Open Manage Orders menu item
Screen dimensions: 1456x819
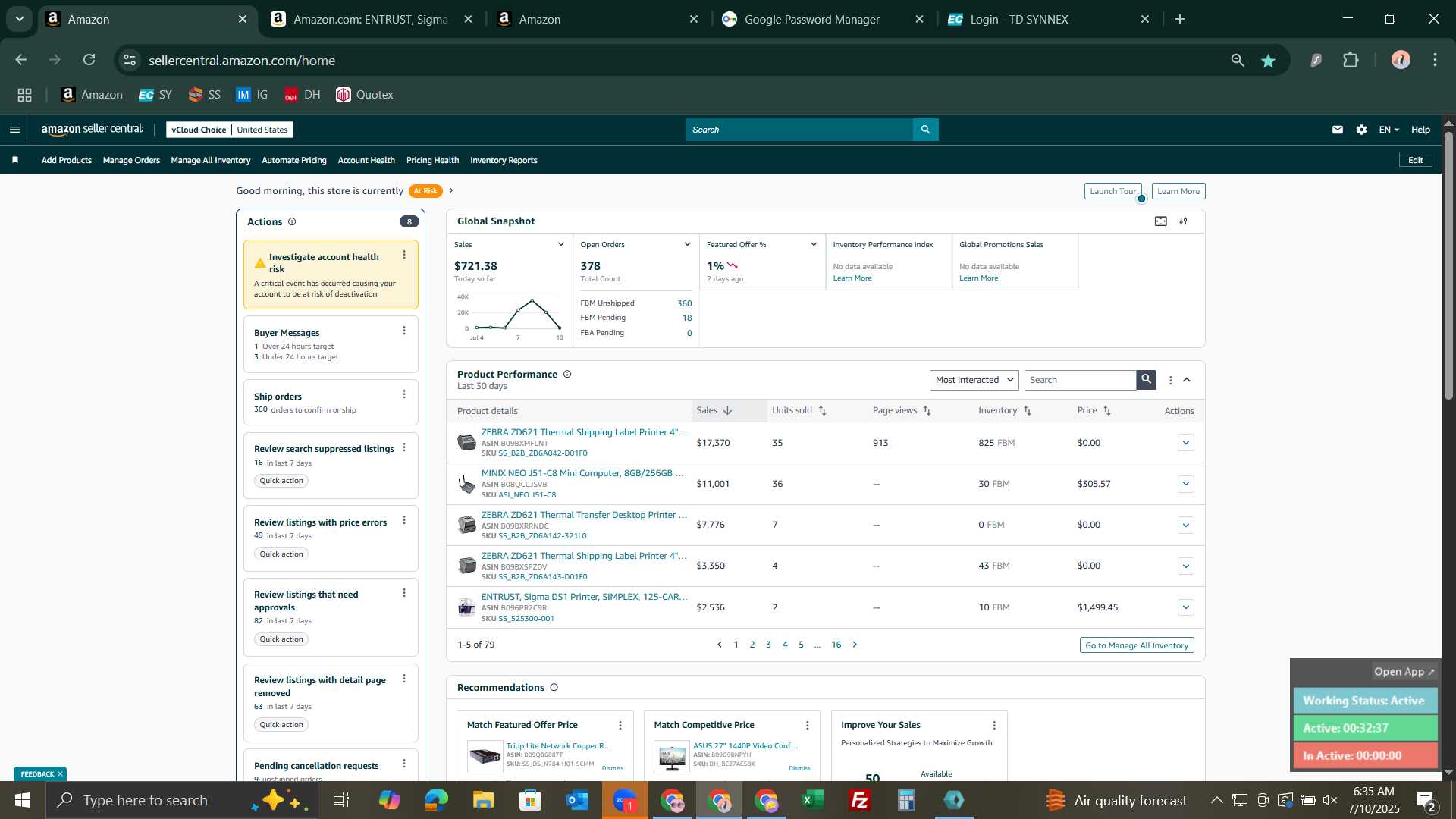coord(131,160)
